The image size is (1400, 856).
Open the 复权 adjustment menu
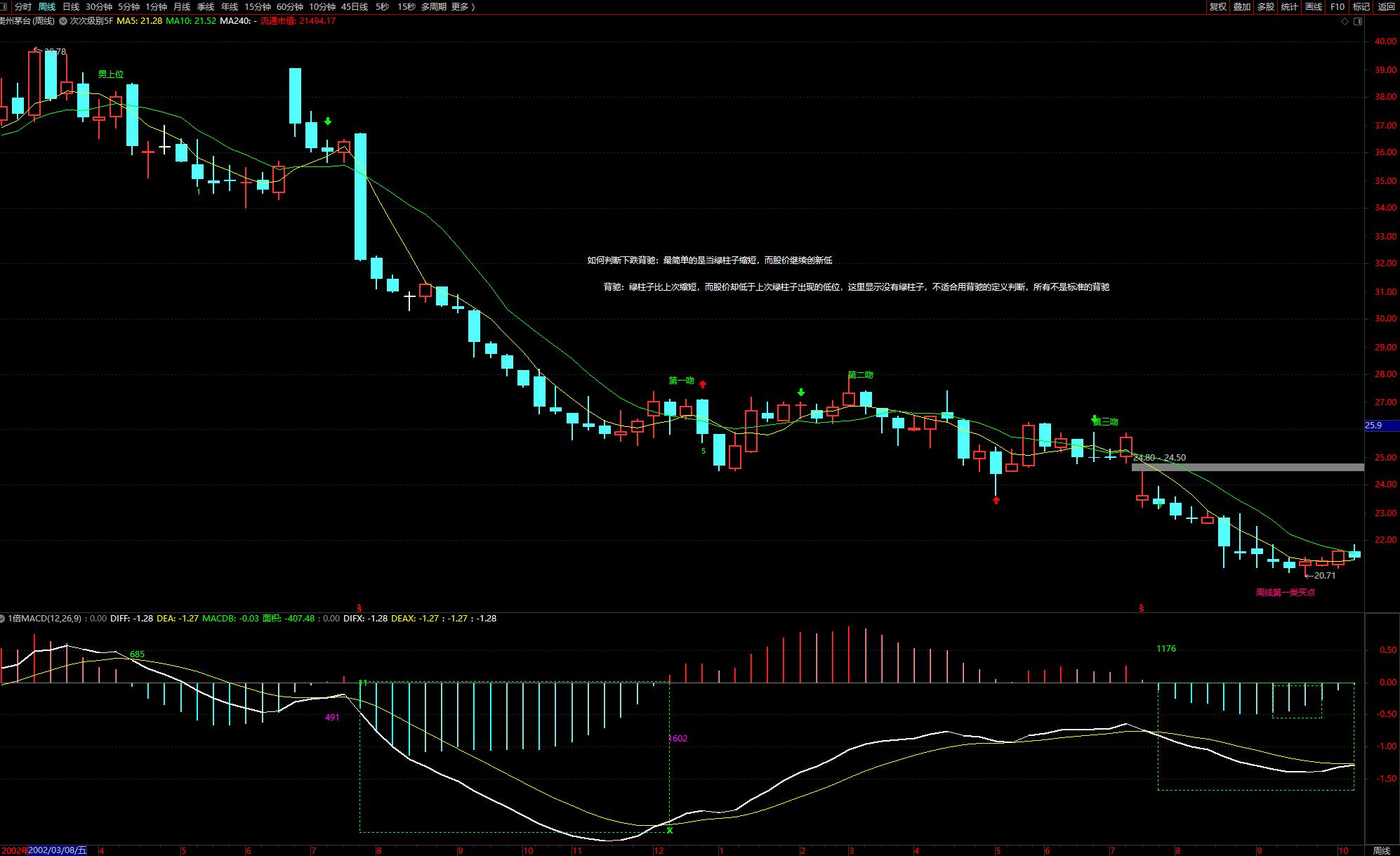tap(1217, 6)
